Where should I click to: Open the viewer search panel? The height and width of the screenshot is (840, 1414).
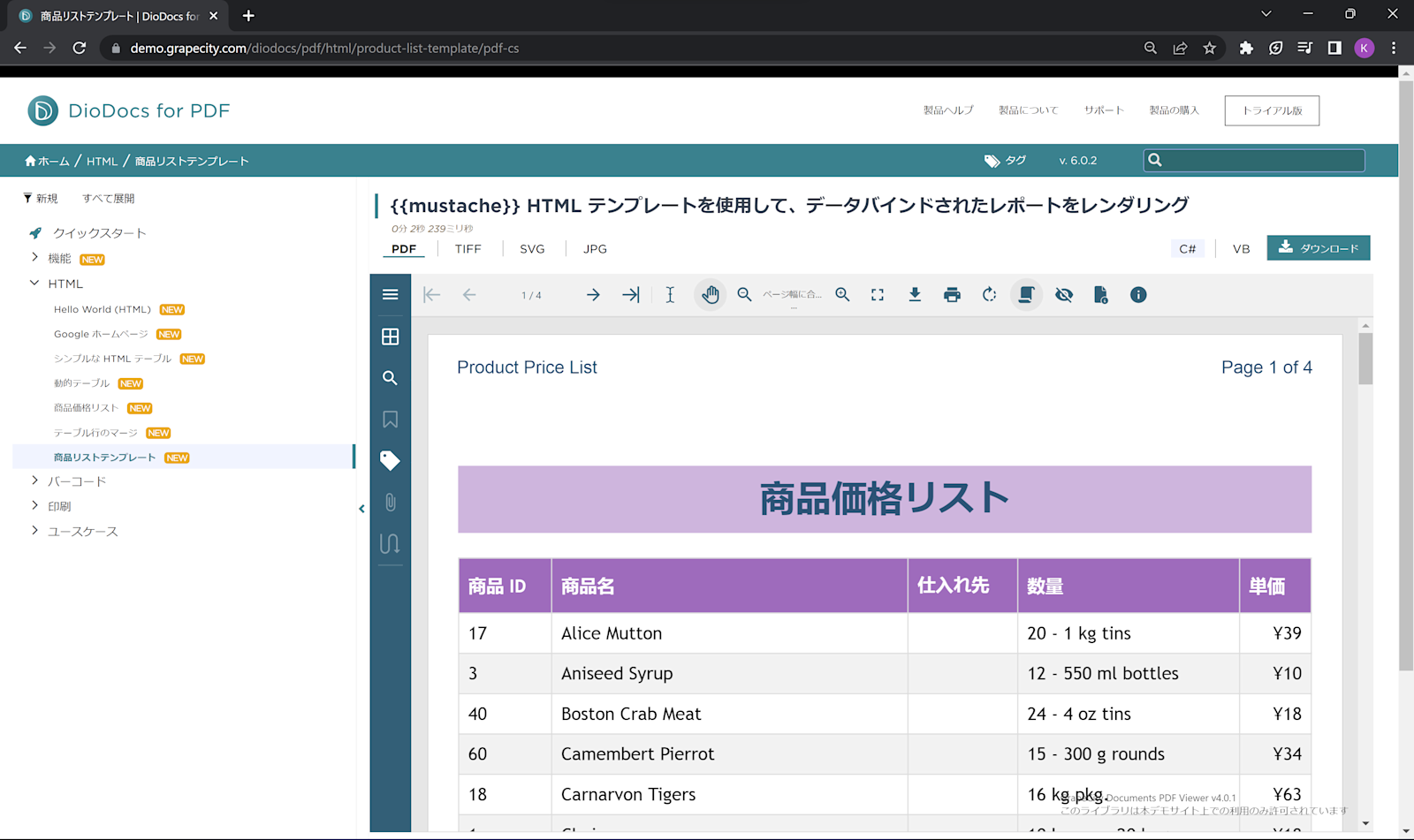[390, 378]
